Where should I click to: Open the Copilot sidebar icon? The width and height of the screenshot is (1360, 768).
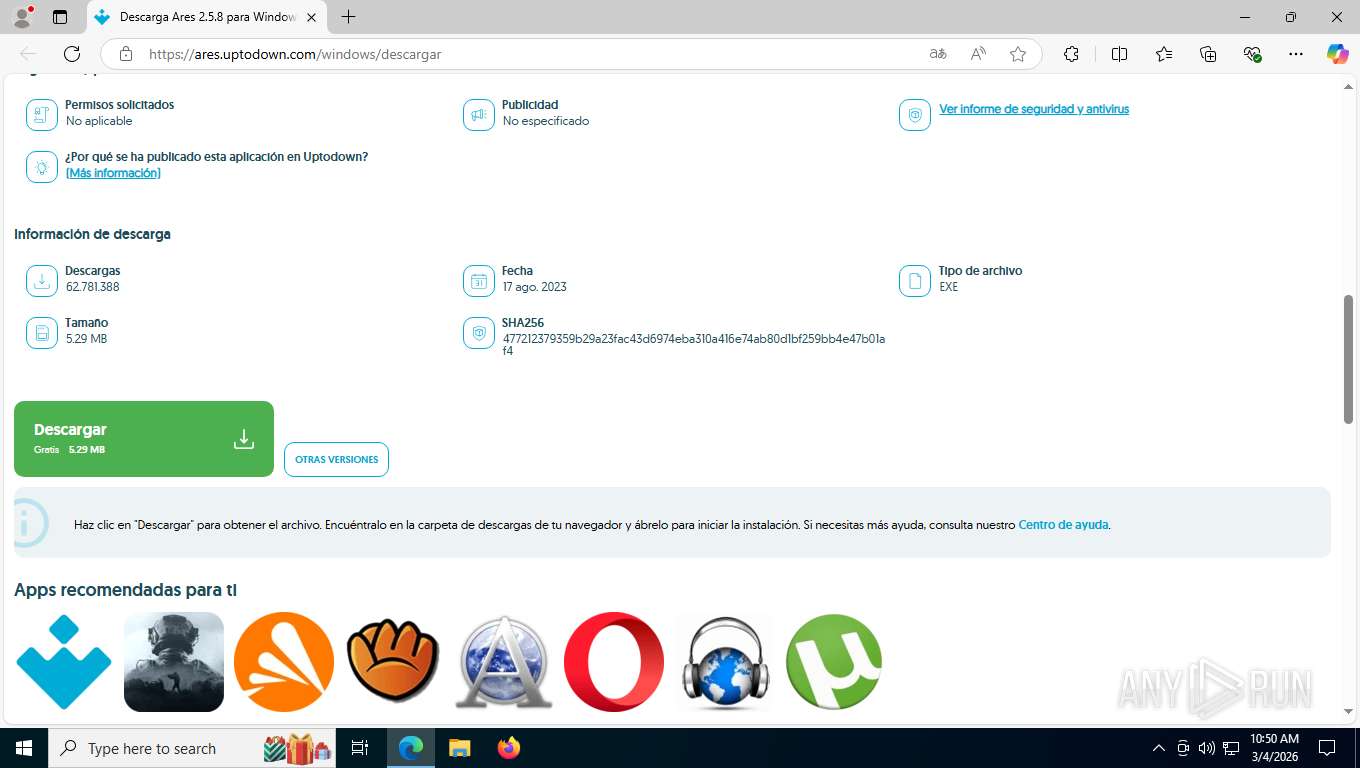tap(1338, 54)
